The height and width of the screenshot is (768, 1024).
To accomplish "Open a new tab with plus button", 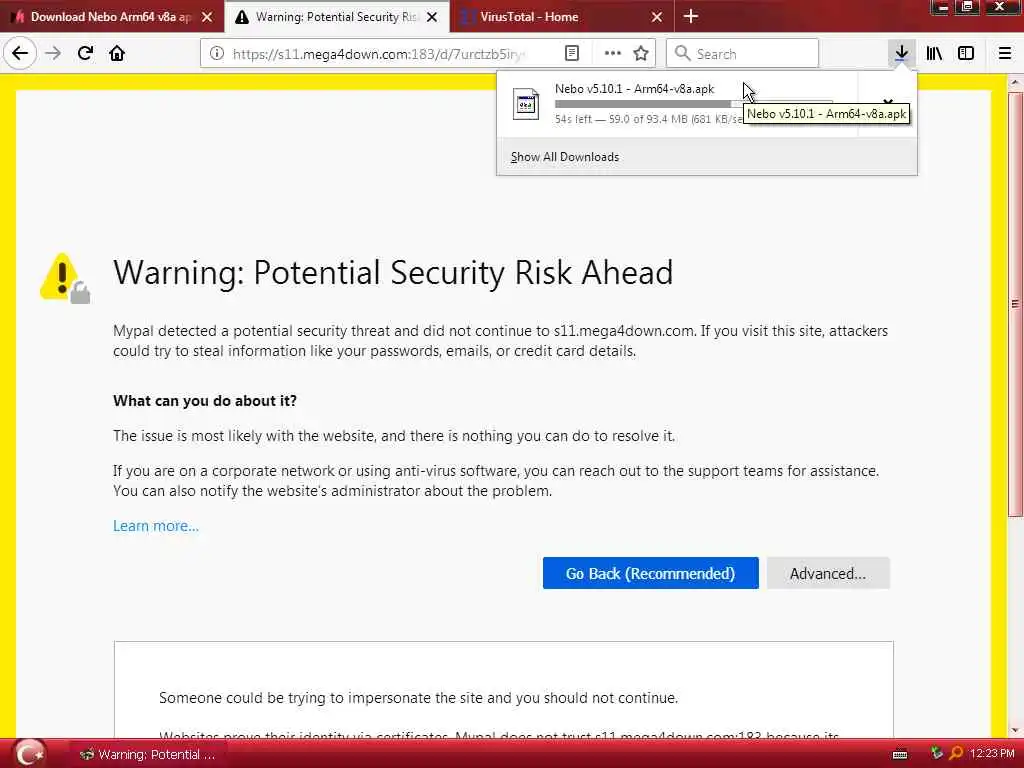I will (690, 16).
